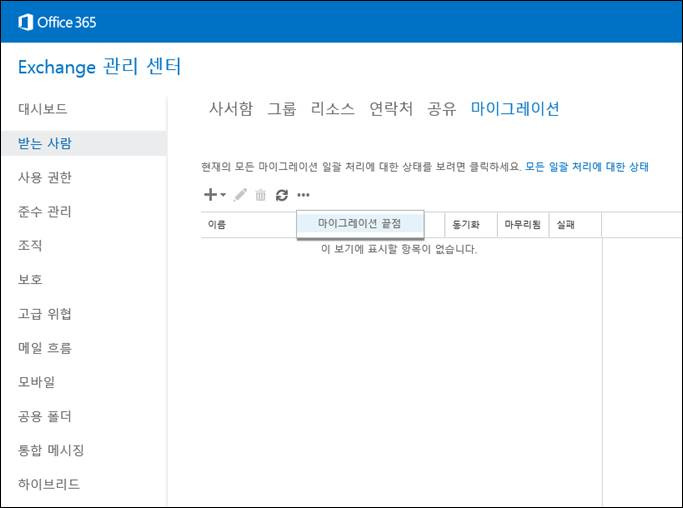The width and height of the screenshot is (683, 508).
Task: Click the plus icon to add migration batch
Action: [210, 194]
